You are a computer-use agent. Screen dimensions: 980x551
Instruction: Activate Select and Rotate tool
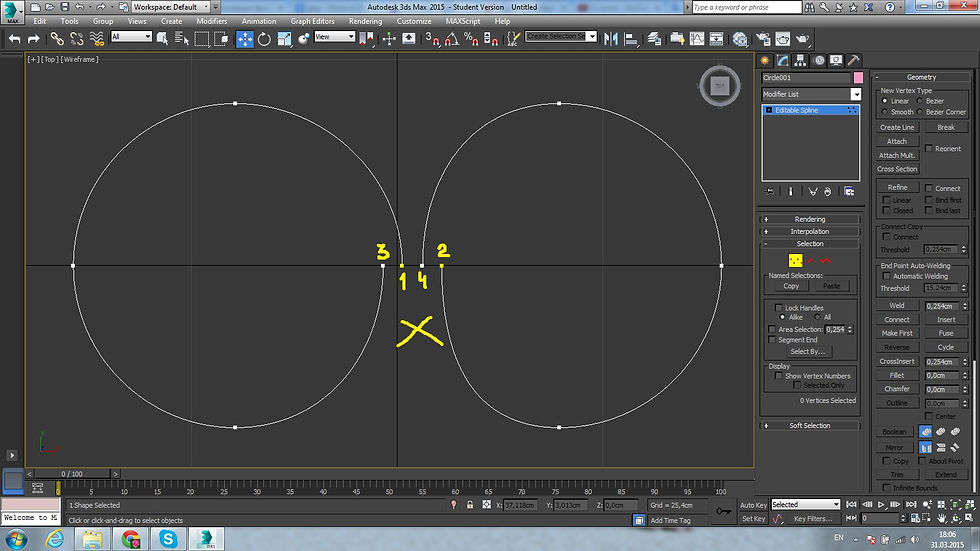(x=264, y=39)
